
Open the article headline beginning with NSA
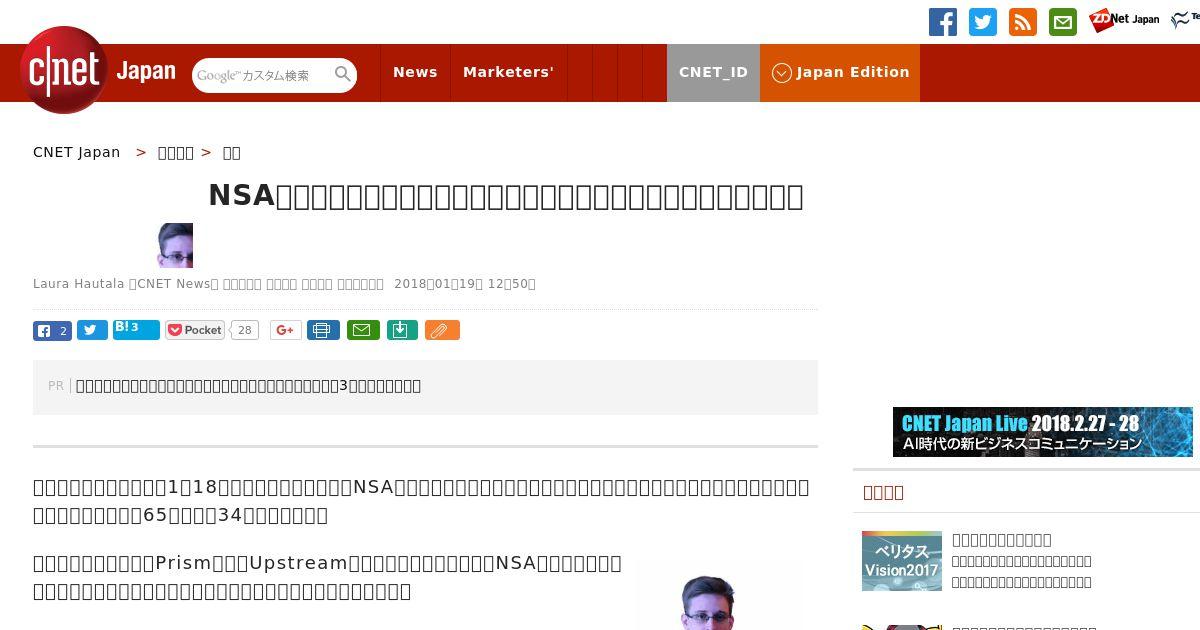coord(505,196)
